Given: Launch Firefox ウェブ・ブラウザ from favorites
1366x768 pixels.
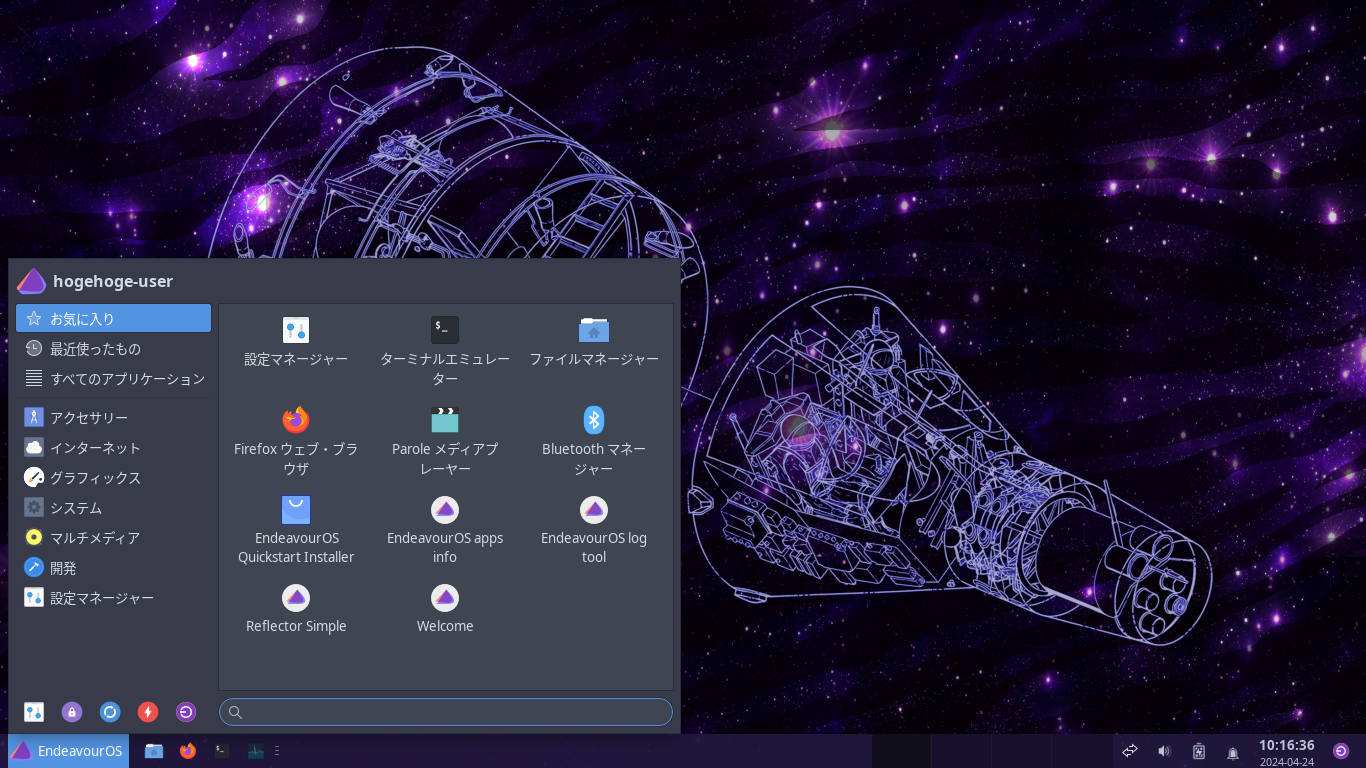Looking at the screenshot, I should coord(296,442).
